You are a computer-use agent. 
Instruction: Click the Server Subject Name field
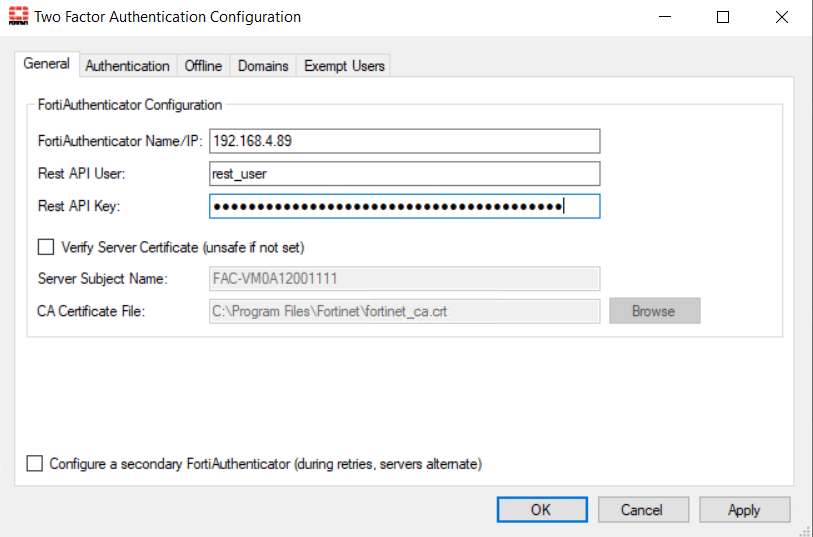[404, 278]
